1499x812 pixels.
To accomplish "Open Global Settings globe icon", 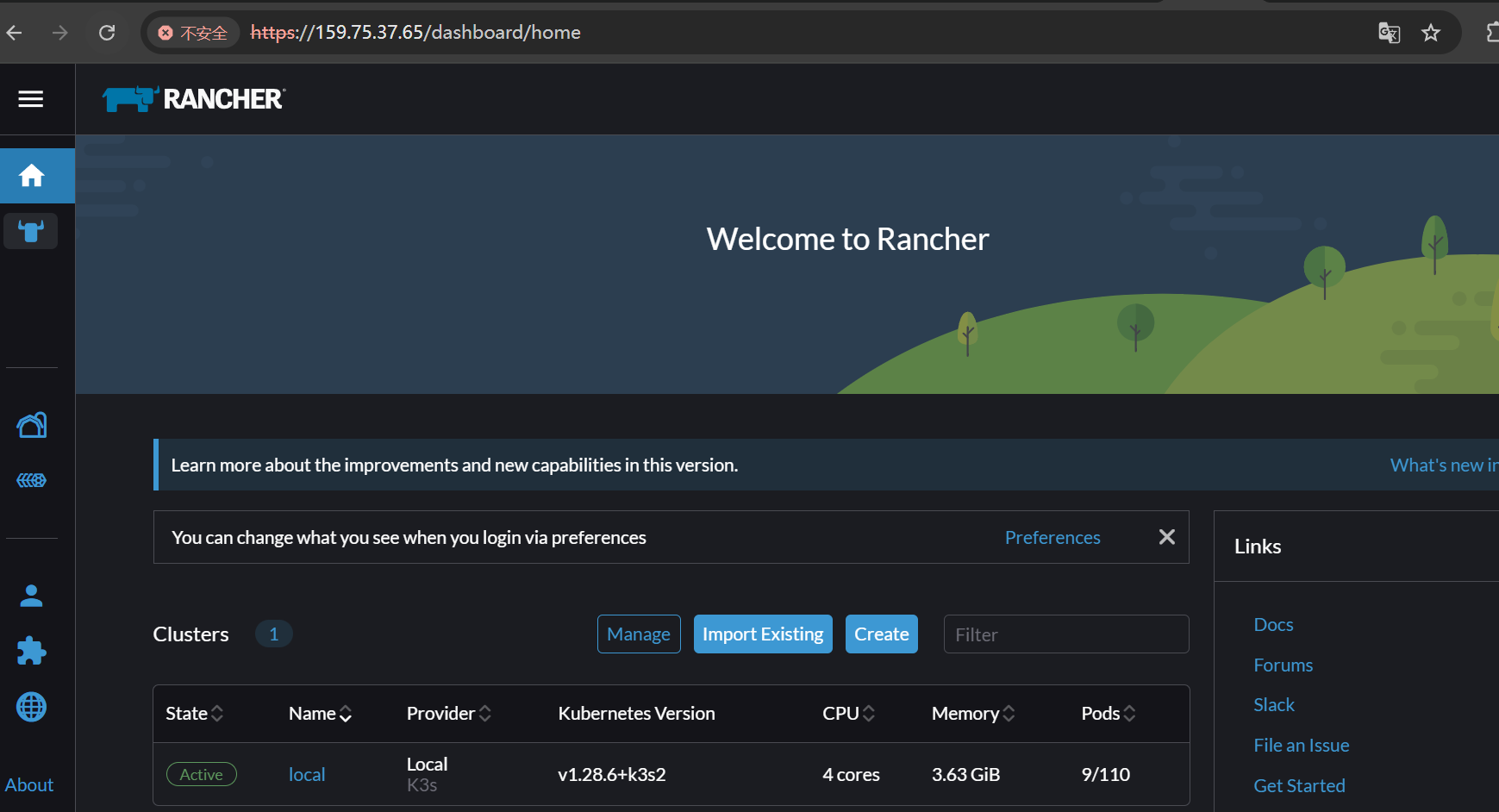I will [x=32, y=707].
